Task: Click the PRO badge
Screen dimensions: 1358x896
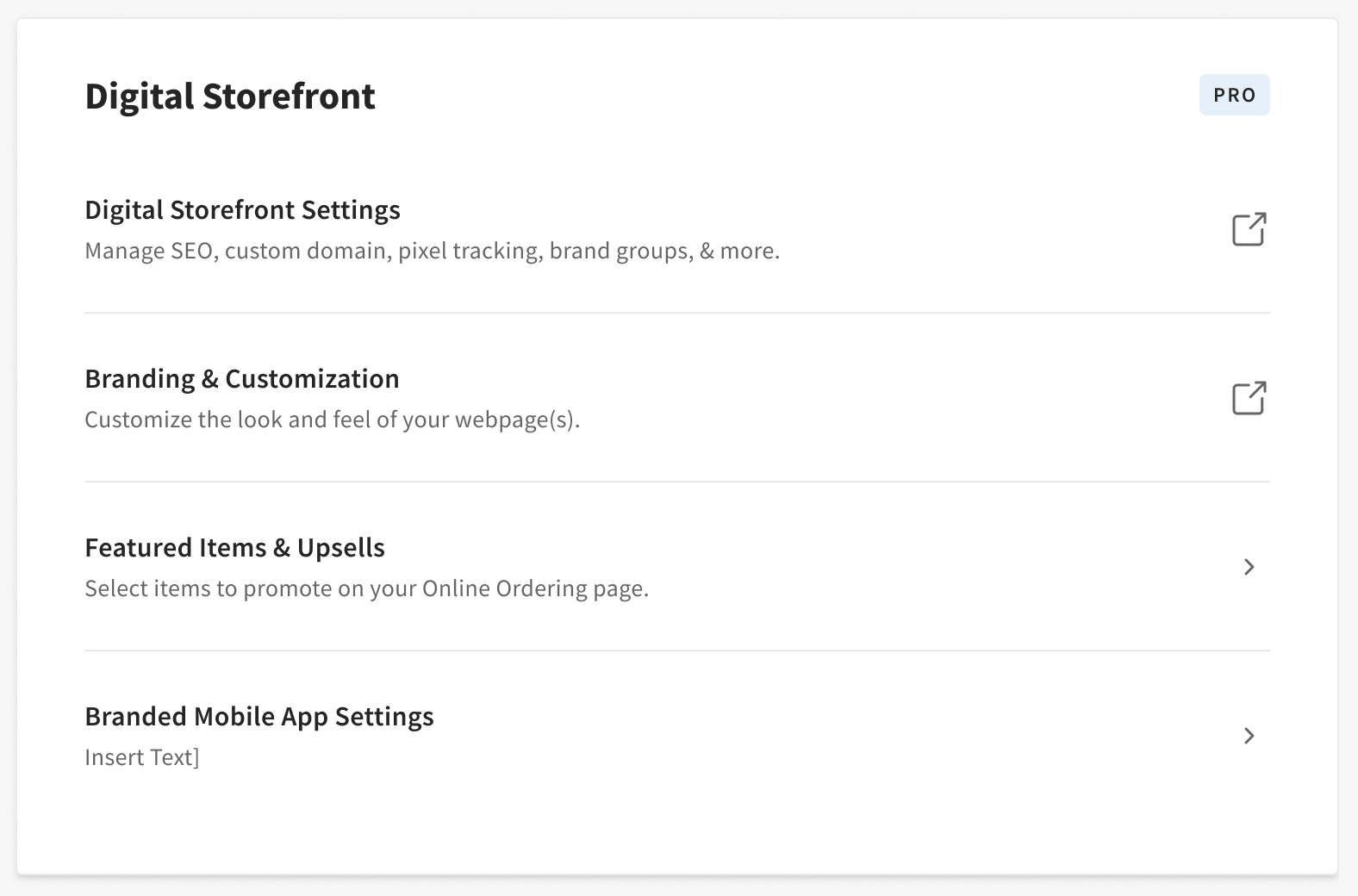Action: (x=1234, y=95)
